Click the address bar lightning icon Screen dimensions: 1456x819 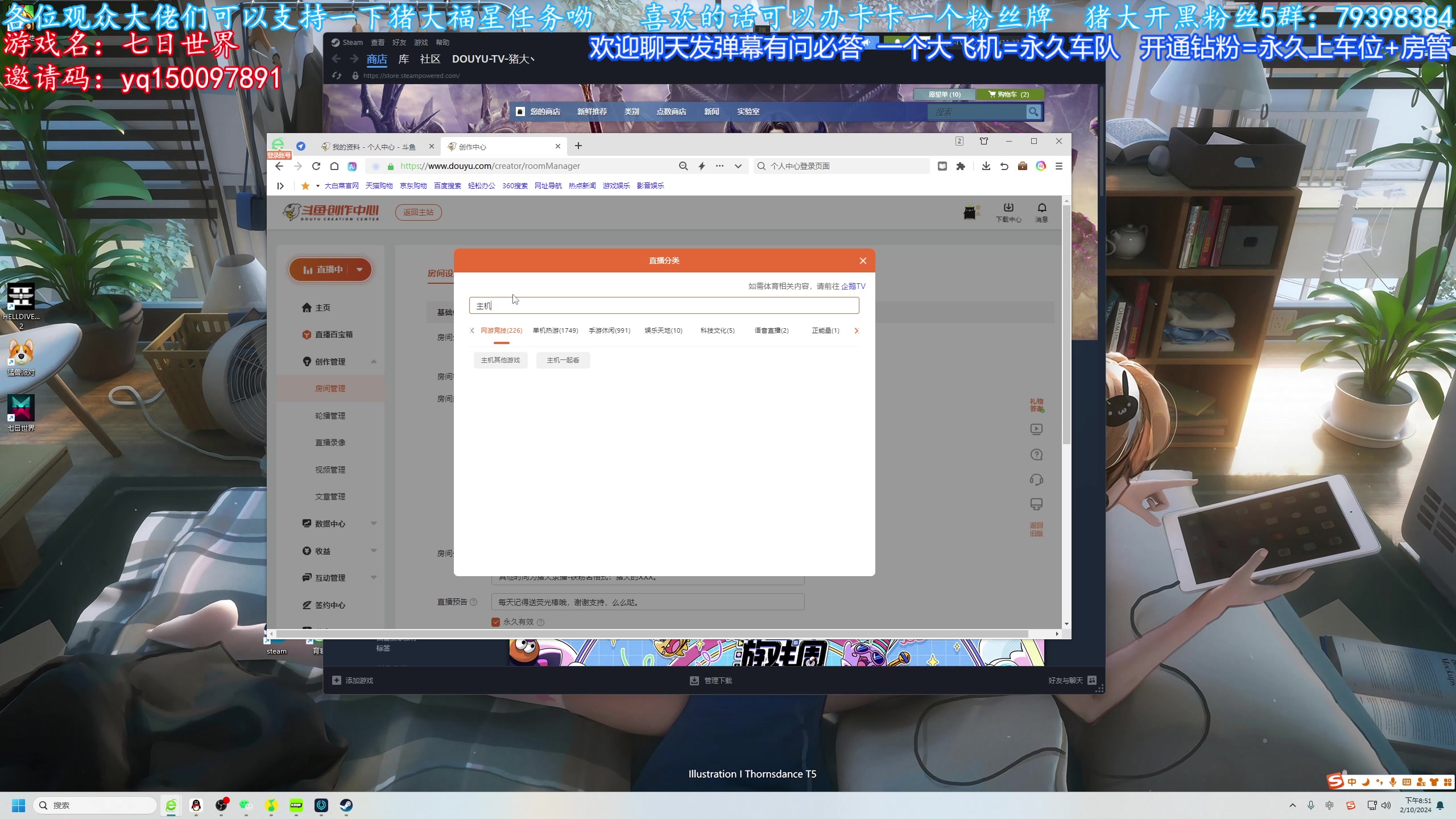point(701,166)
